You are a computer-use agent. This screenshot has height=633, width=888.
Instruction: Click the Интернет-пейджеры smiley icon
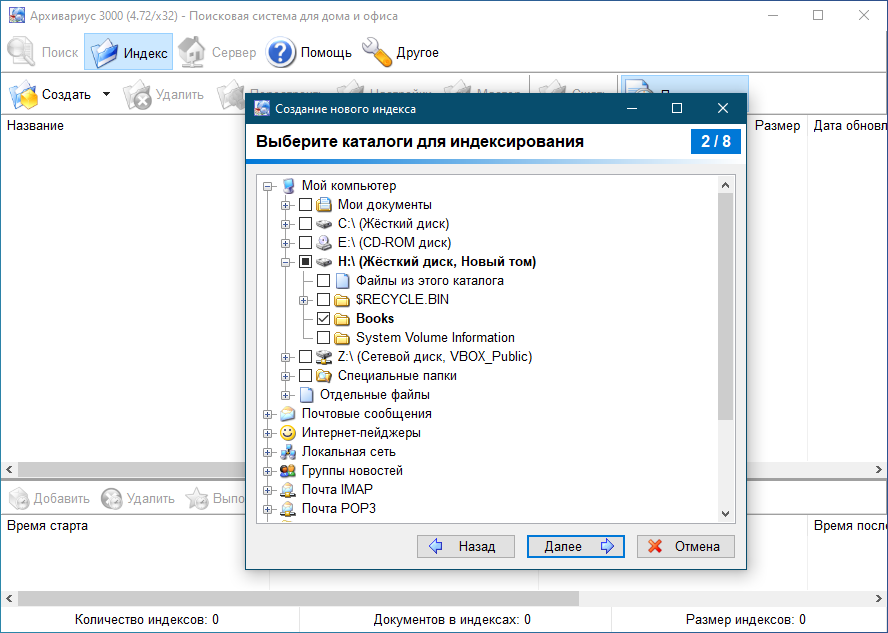click(x=288, y=433)
